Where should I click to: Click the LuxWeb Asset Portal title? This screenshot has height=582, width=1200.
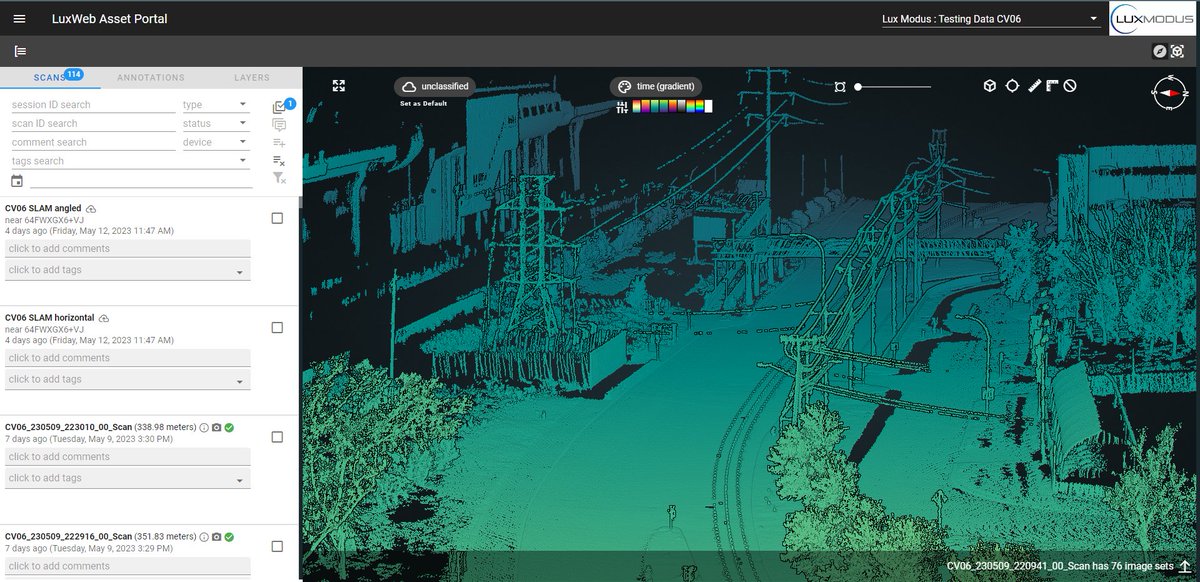pos(110,19)
